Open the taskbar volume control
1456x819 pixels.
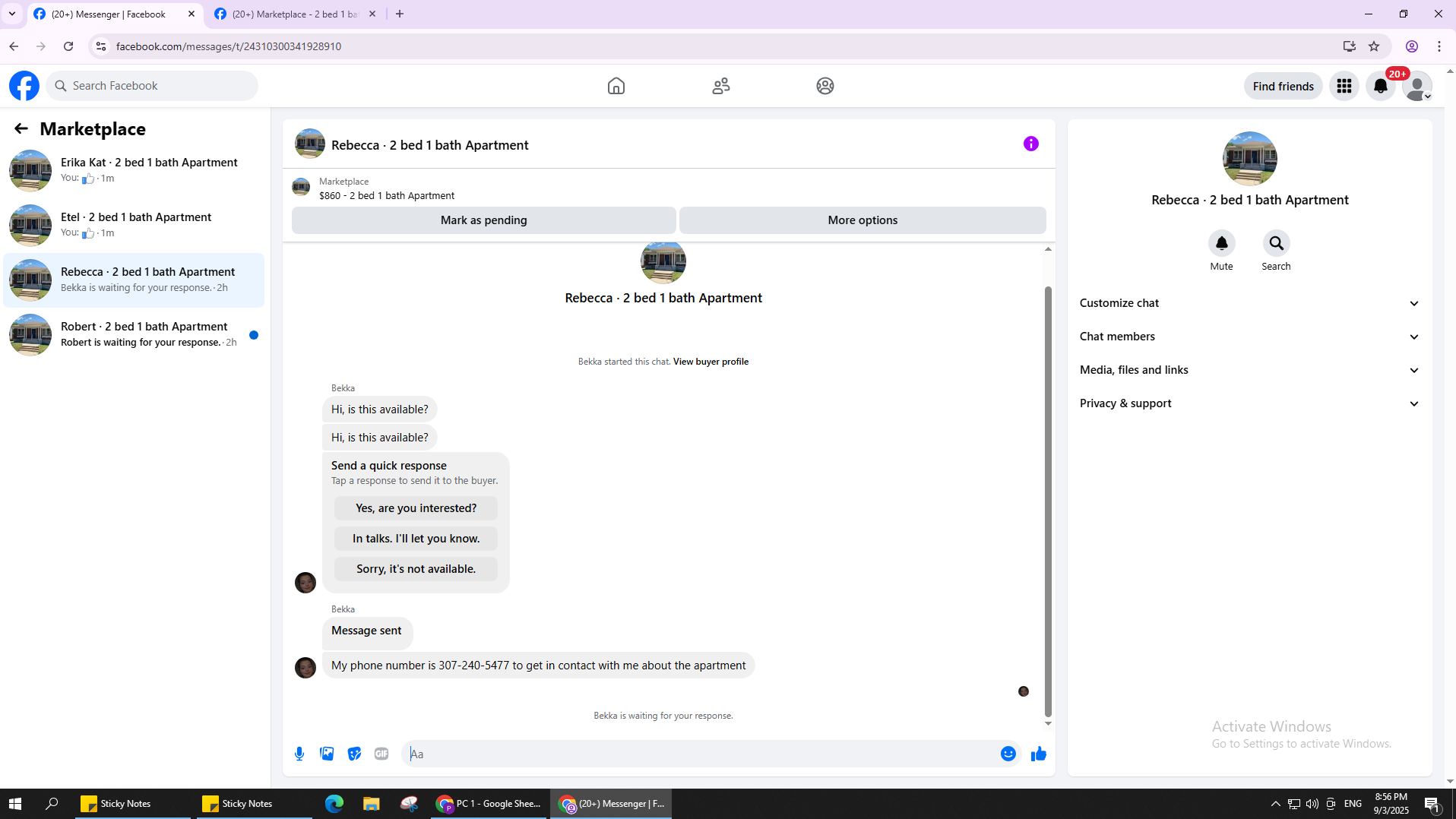[1312, 803]
